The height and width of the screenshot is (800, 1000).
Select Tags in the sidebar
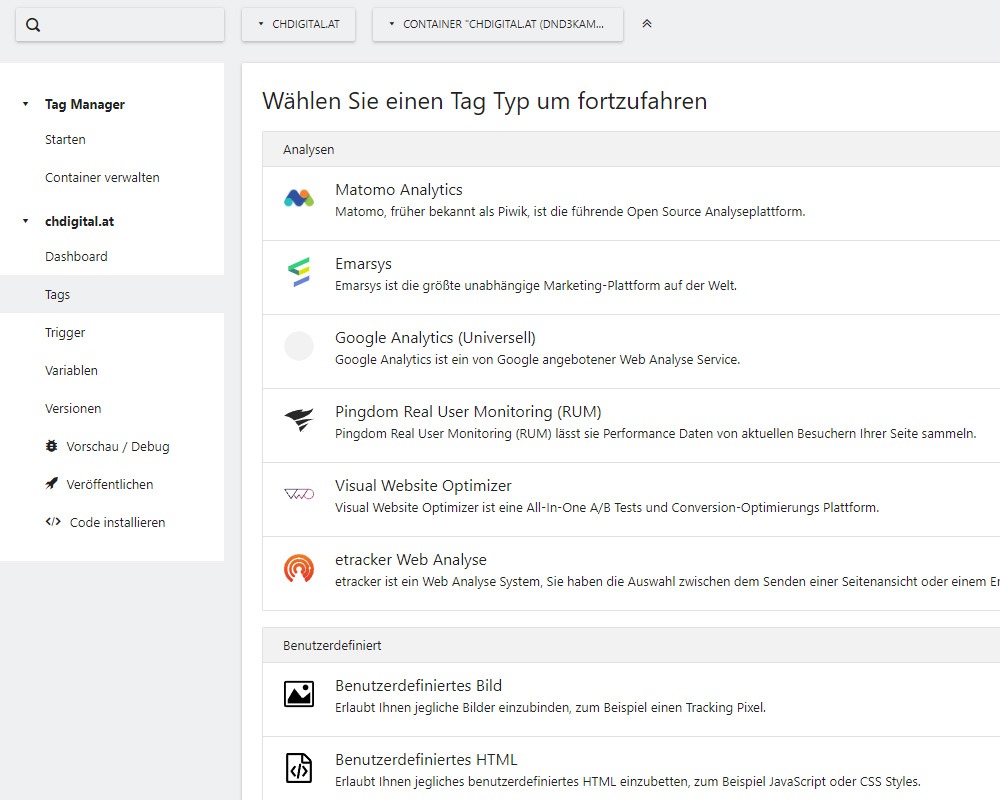tap(112, 294)
